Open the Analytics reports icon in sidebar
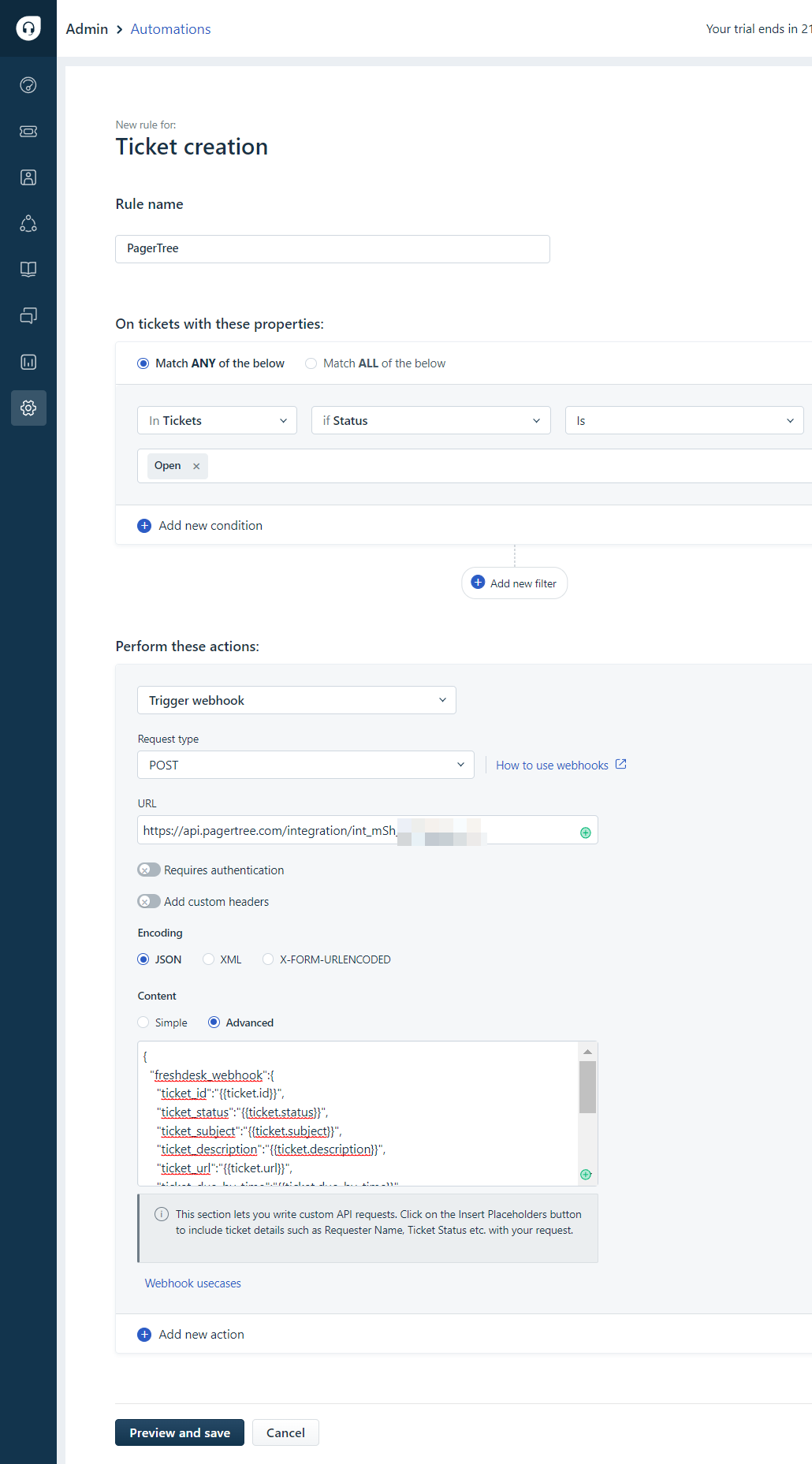Image resolution: width=812 pixels, height=1464 pixels. pyautogui.click(x=28, y=362)
